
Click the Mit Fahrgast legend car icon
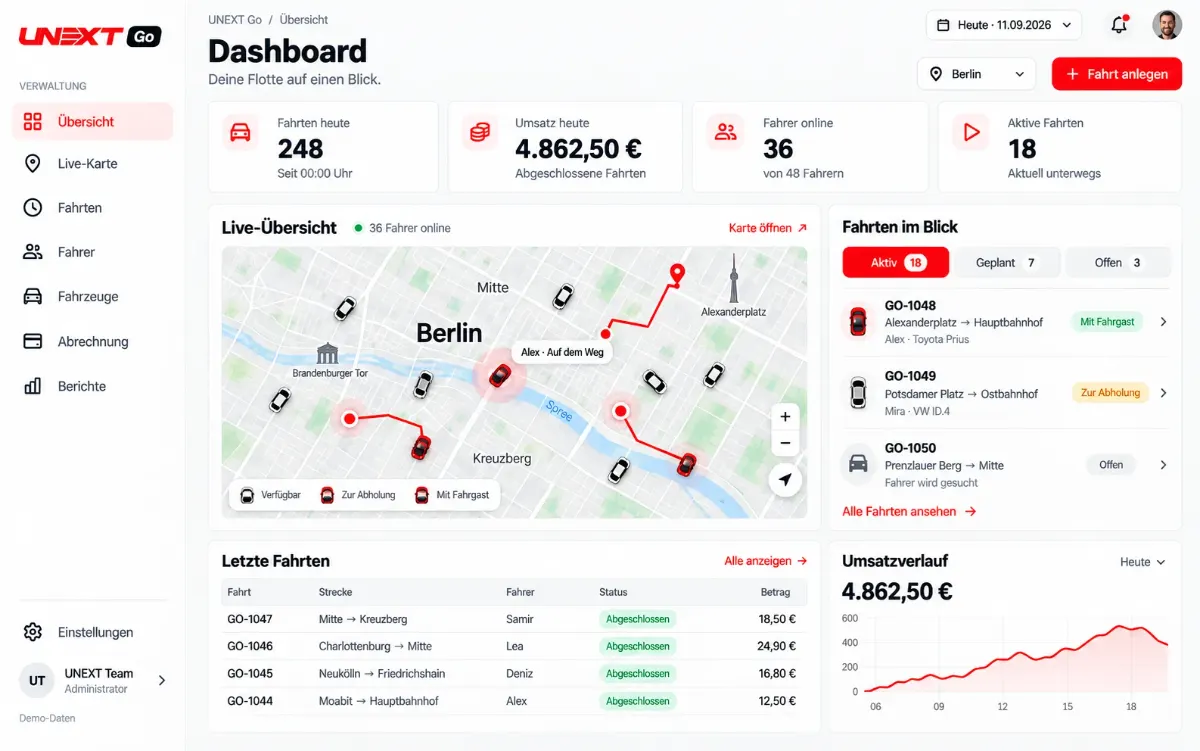pyautogui.click(x=422, y=495)
